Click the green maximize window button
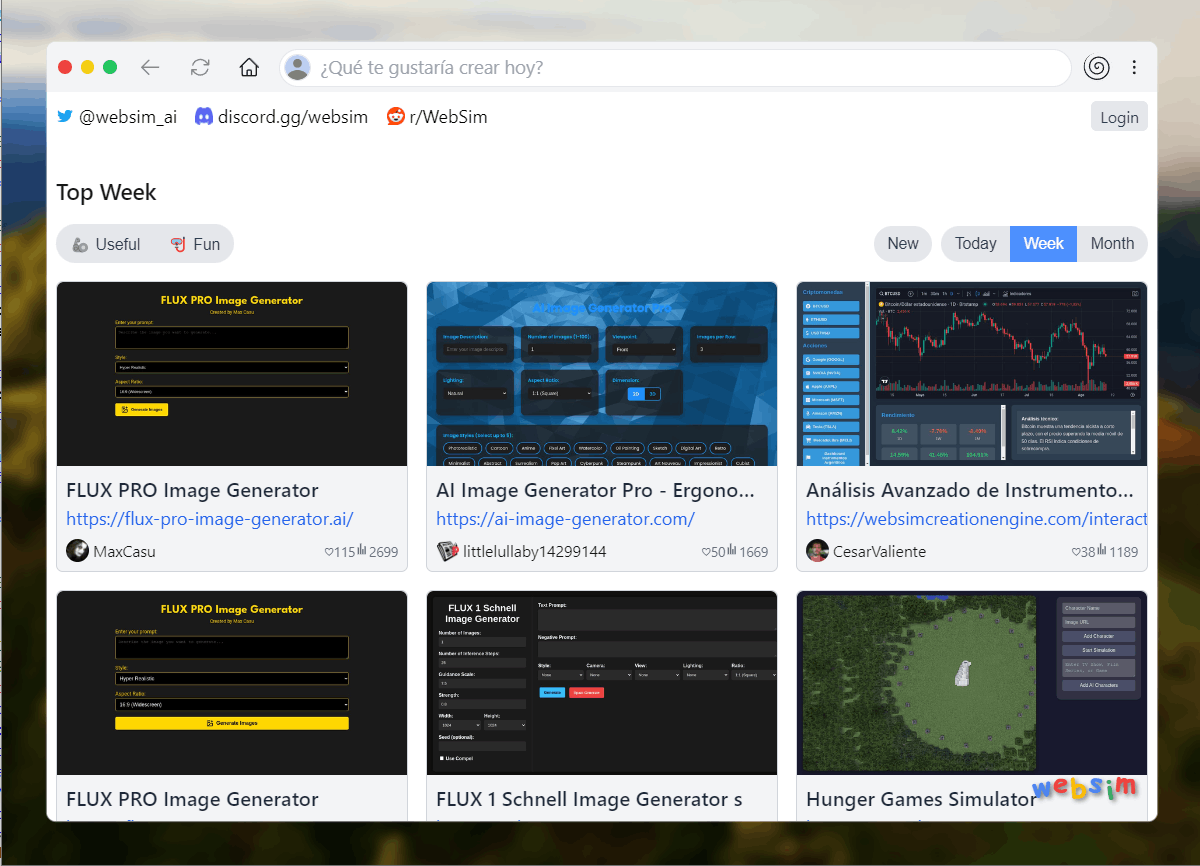 [x=110, y=67]
